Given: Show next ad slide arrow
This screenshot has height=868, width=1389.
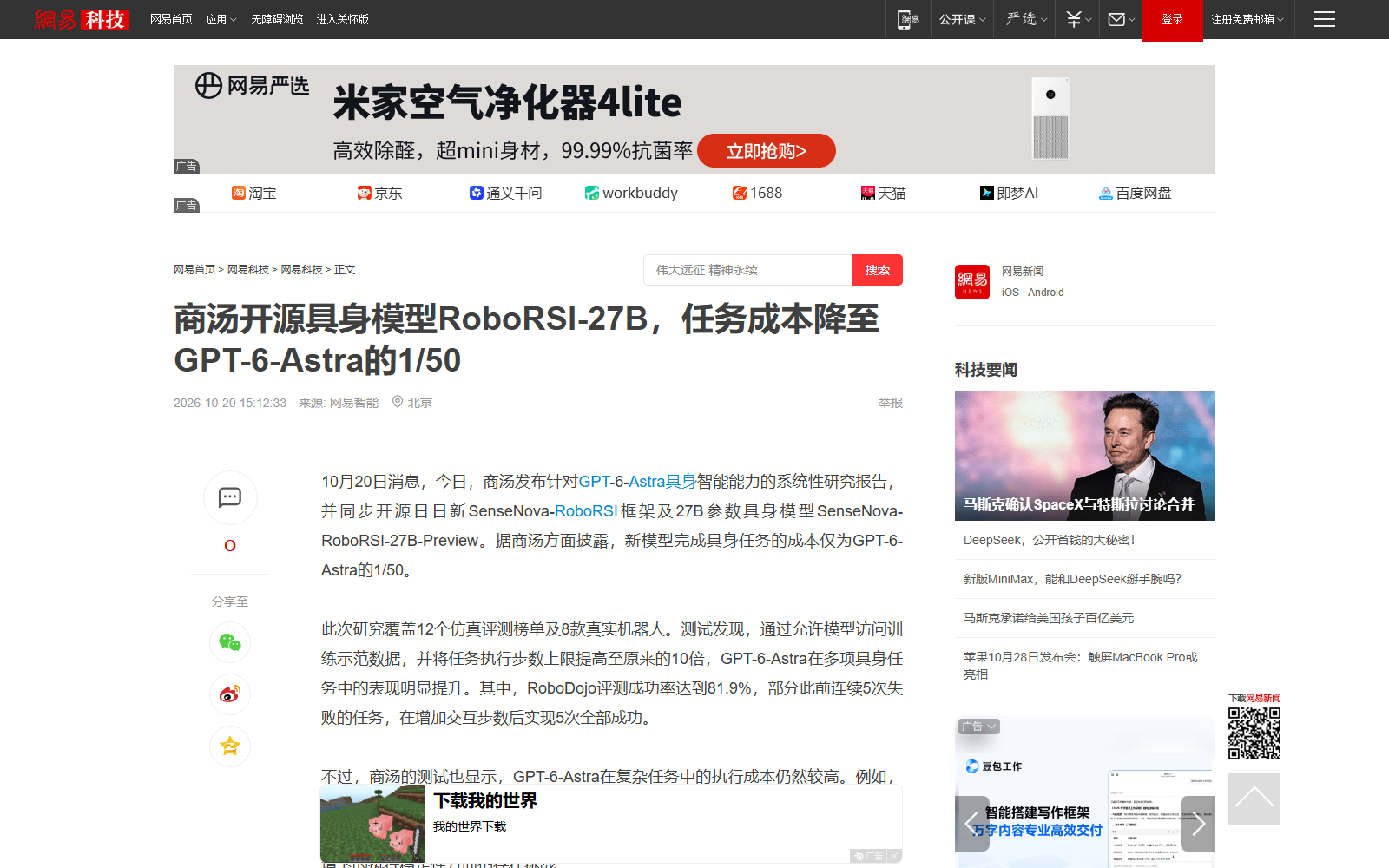Looking at the screenshot, I should 1198,824.
